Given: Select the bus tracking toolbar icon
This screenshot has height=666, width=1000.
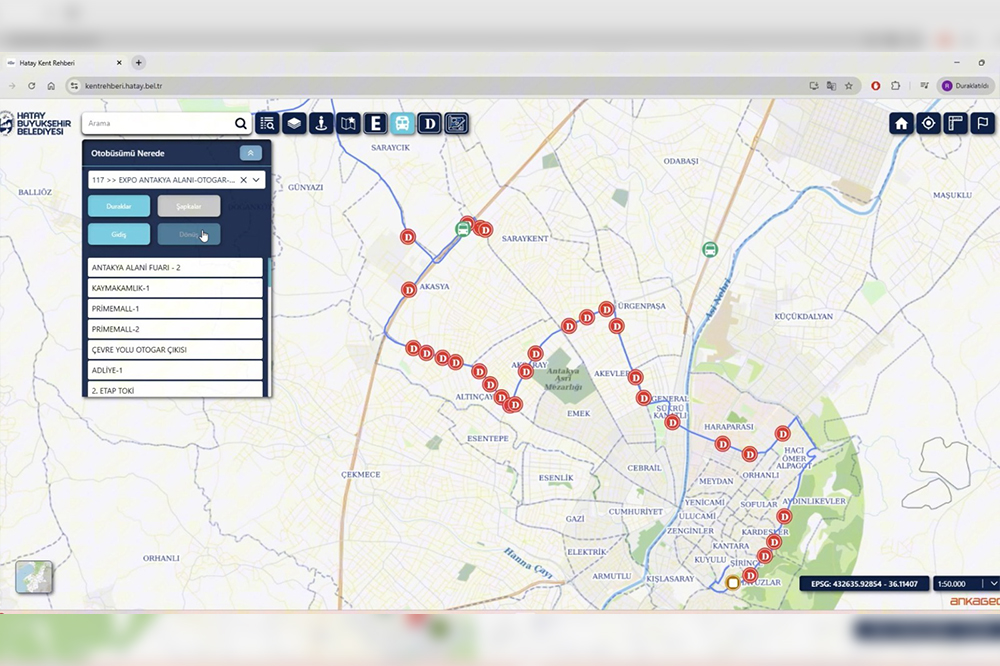Looking at the screenshot, I should [402, 124].
